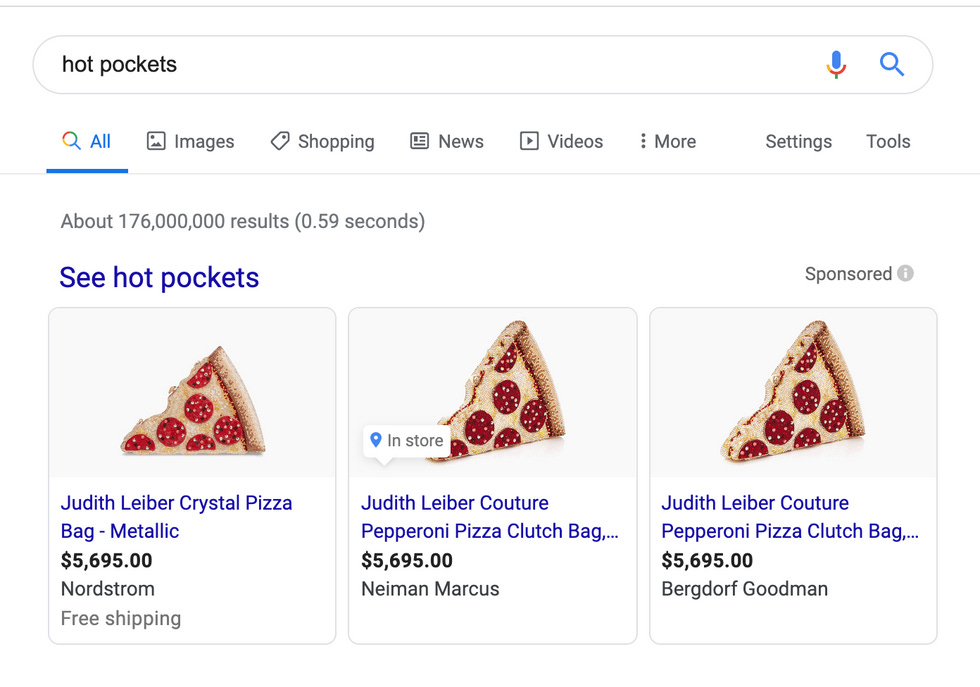Switch to the Videos tab
The width and height of the screenshot is (980, 687).
(561, 141)
